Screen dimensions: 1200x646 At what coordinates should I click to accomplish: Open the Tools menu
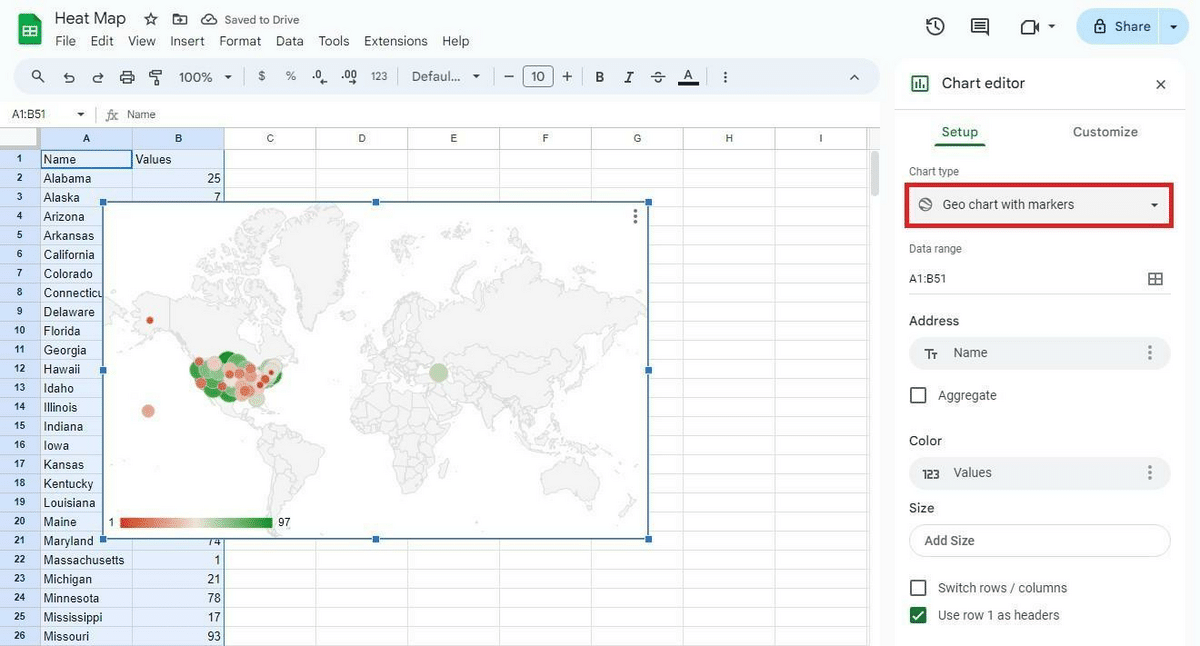334,41
